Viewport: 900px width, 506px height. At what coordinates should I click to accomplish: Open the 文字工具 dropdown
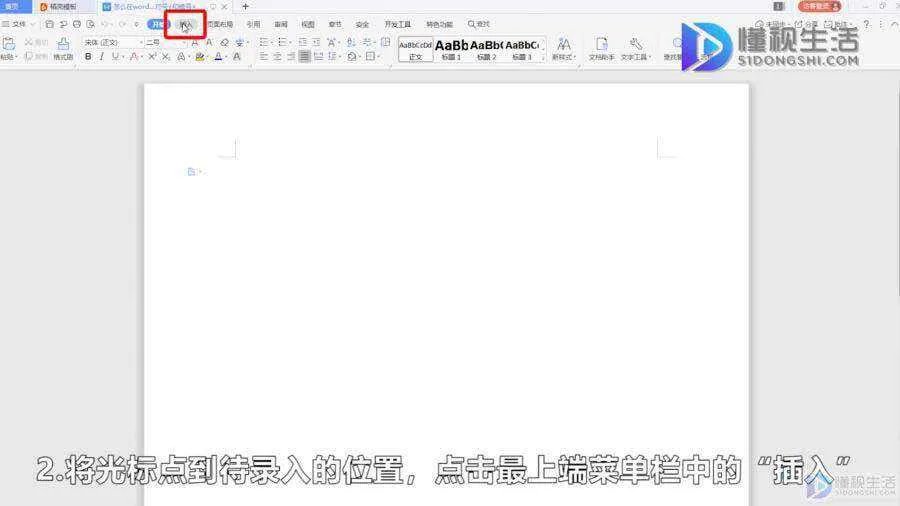pos(635,49)
